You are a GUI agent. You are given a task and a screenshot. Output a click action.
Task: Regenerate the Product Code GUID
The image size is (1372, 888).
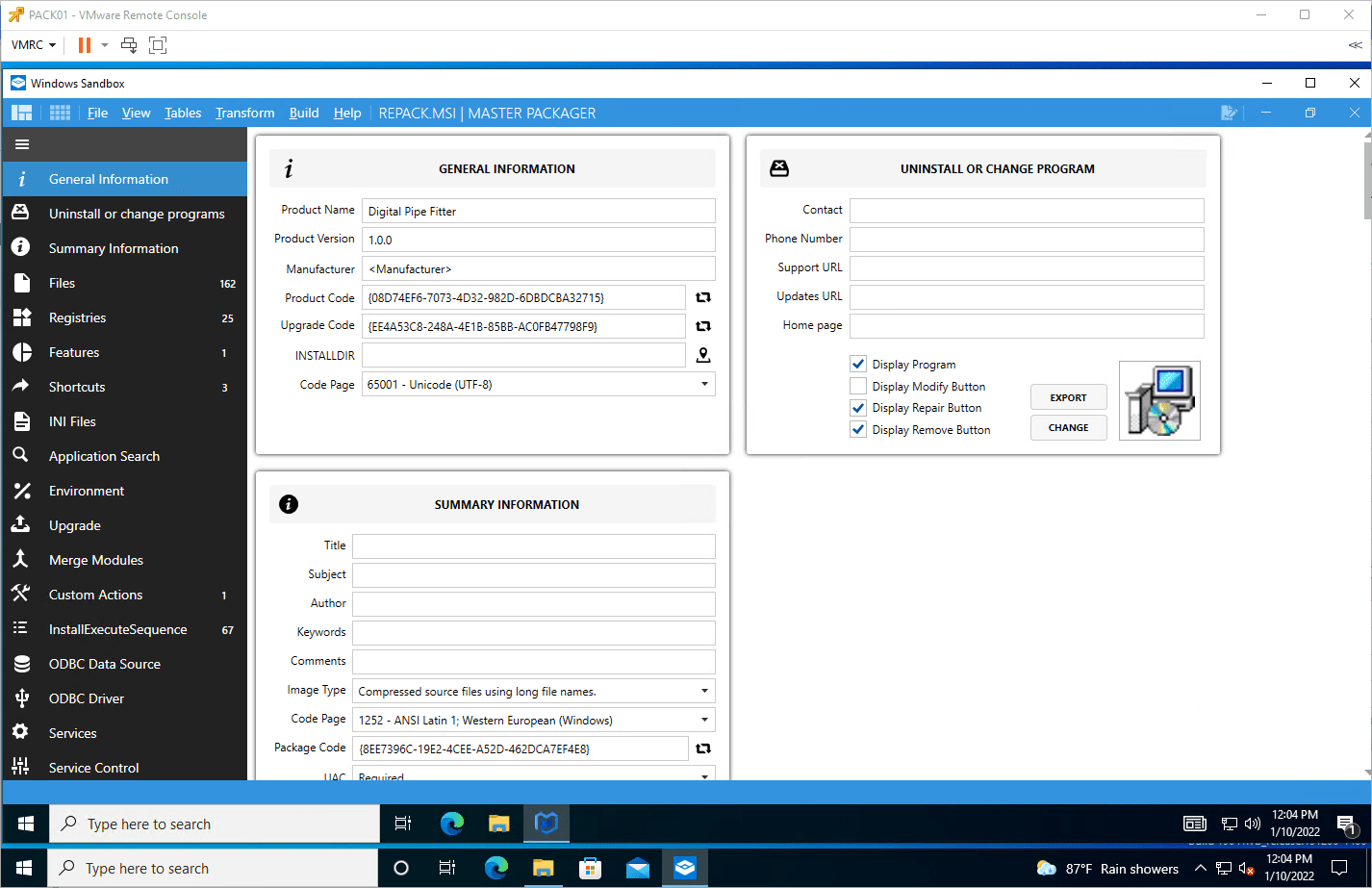click(x=703, y=298)
